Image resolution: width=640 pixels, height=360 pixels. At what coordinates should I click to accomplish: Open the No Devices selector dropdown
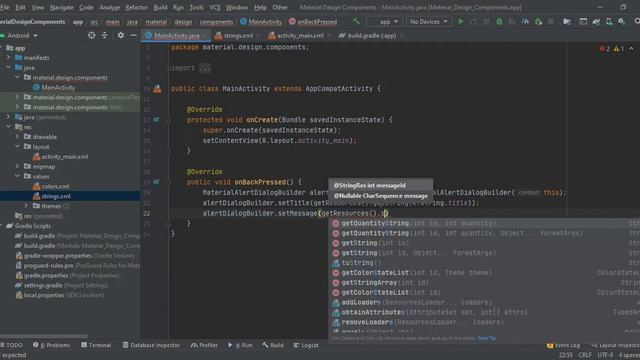tap(429, 22)
